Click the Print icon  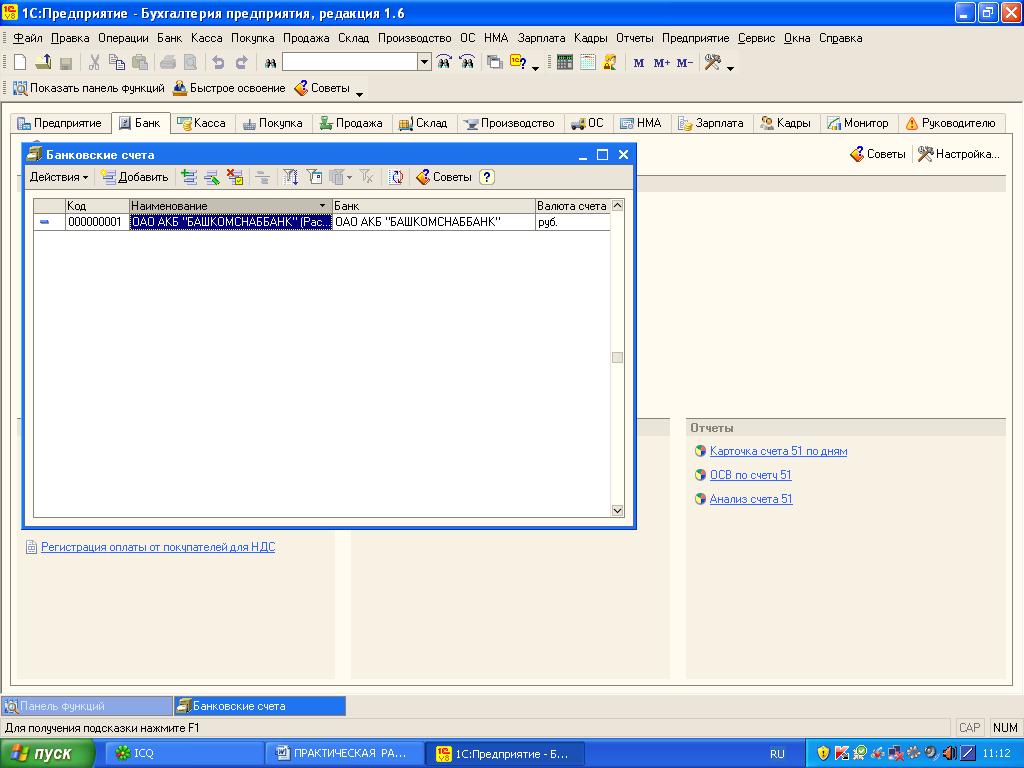[168, 63]
